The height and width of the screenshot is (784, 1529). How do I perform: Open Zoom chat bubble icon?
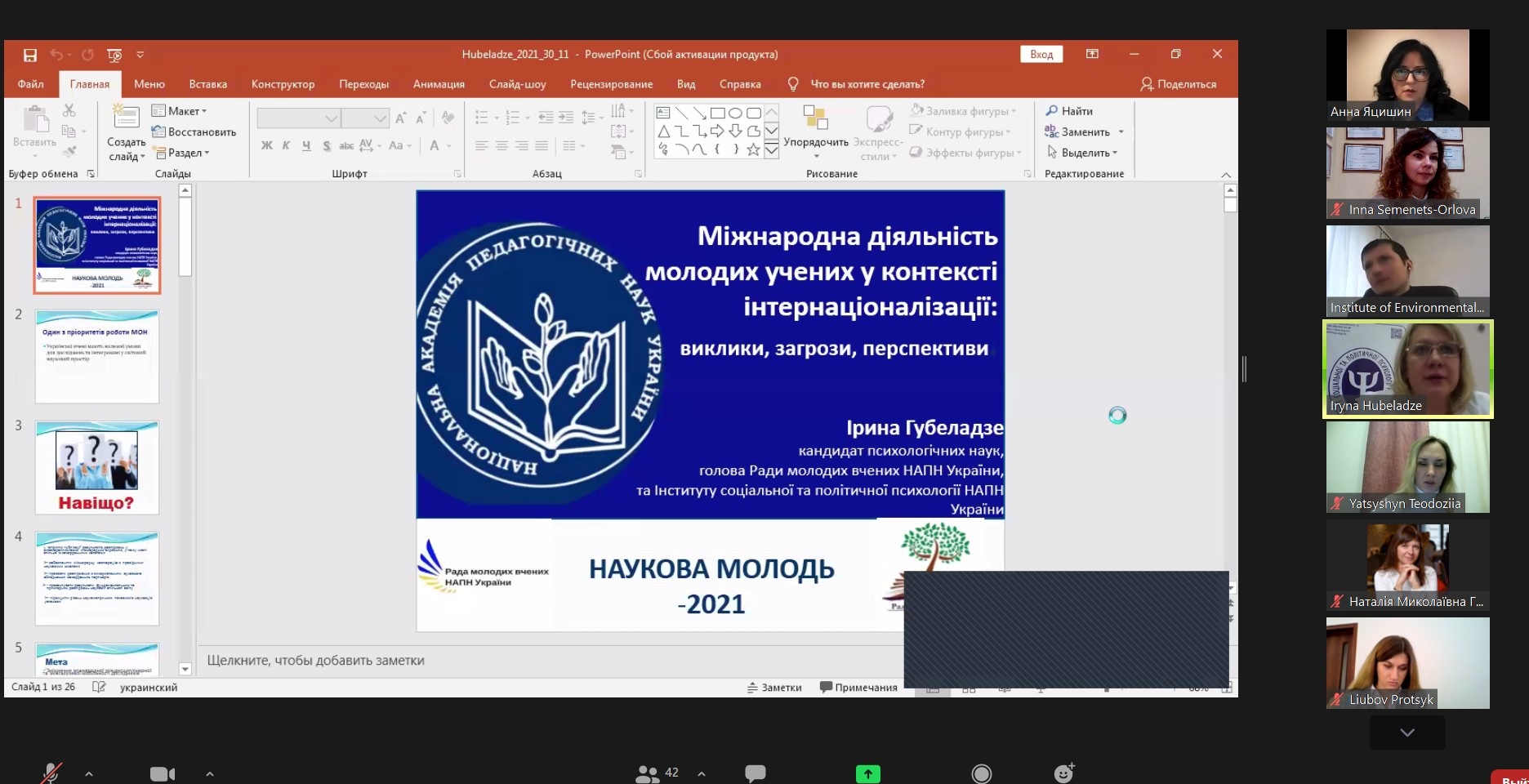756,773
